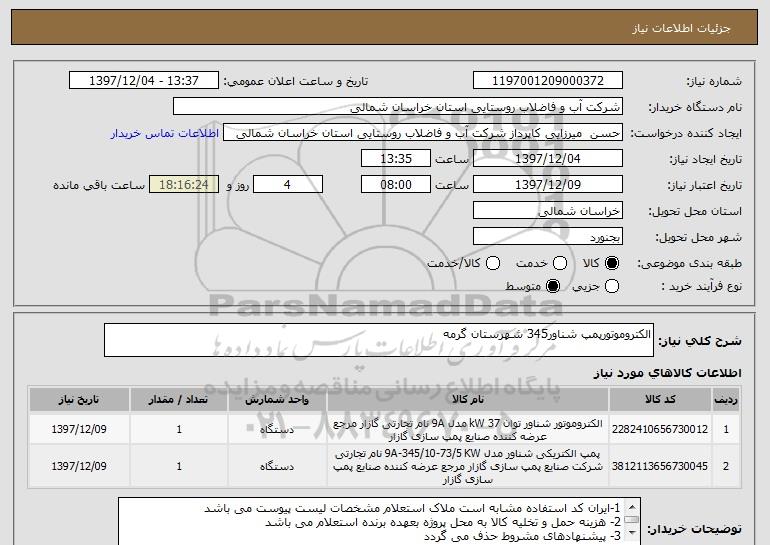
Task: Click the buyer organization name field
Action: tap(398, 107)
